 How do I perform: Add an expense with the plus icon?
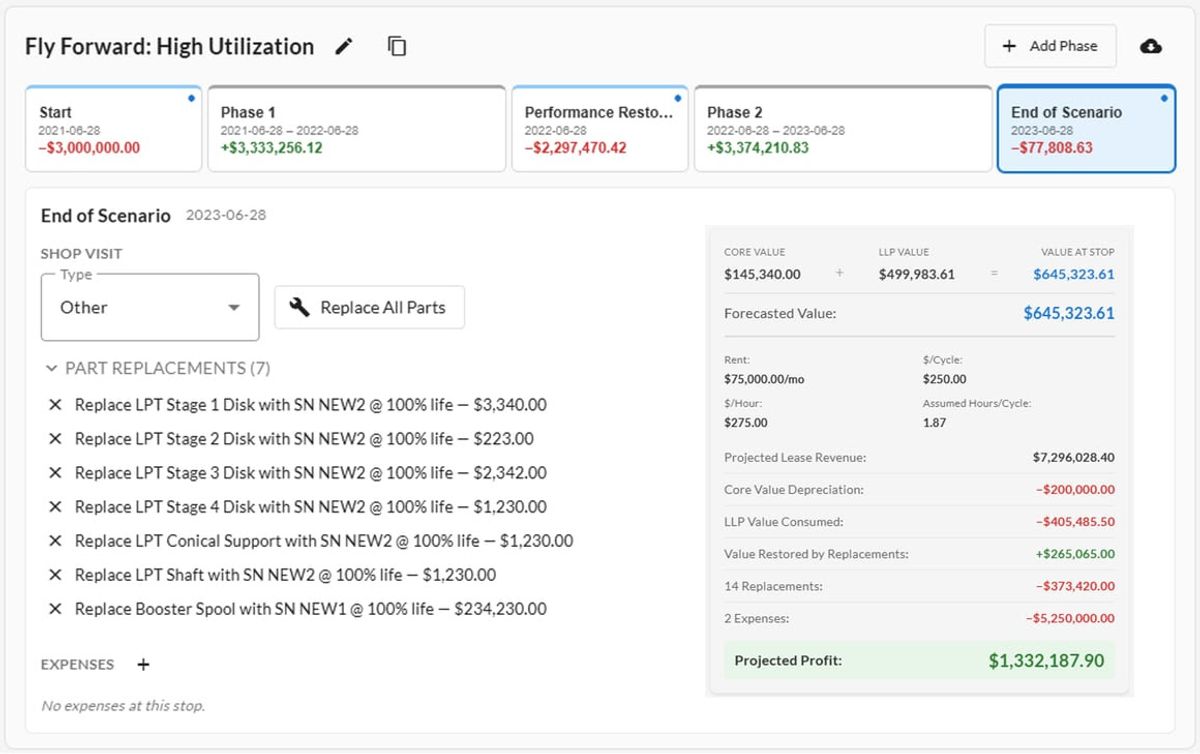143,665
